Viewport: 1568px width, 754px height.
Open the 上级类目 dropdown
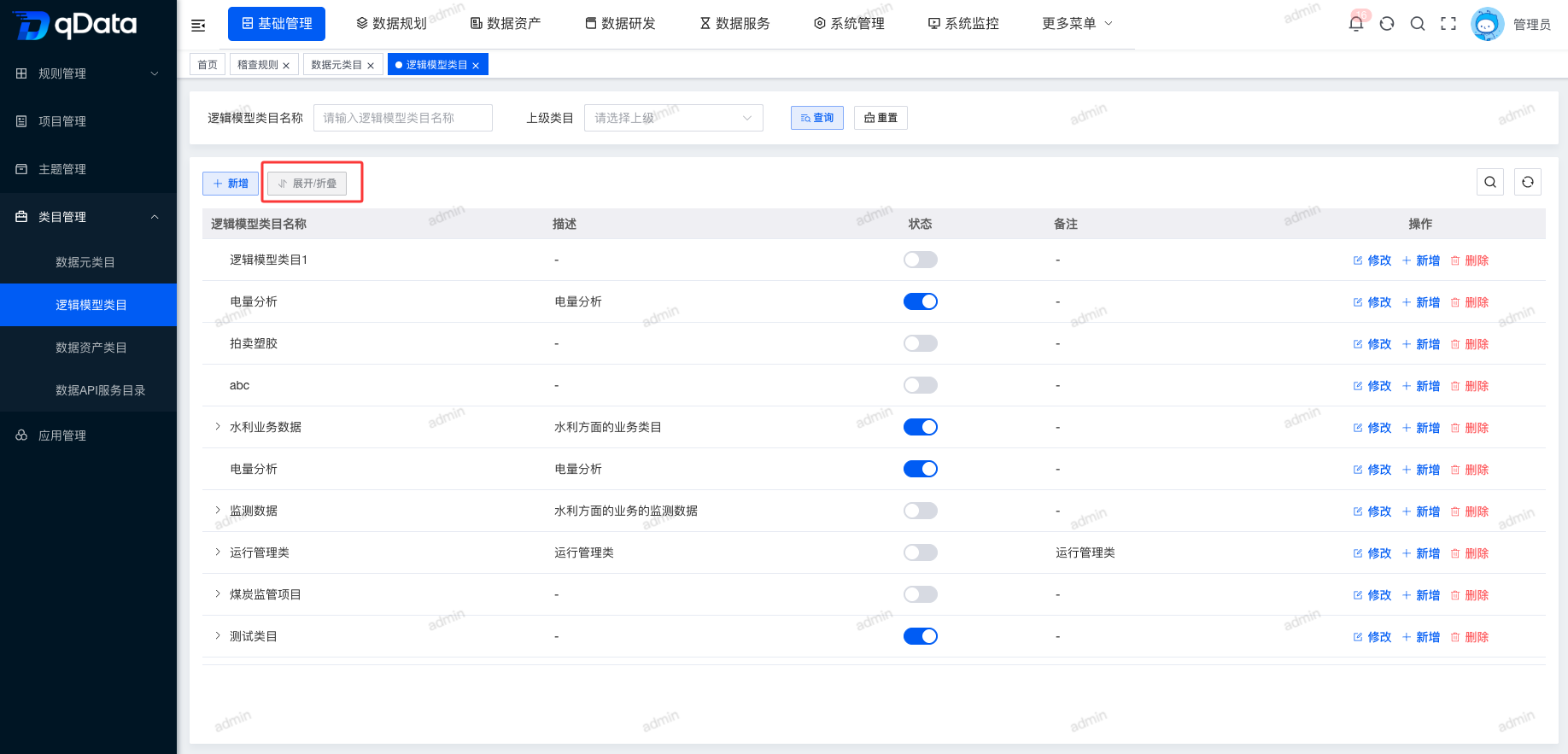(x=673, y=118)
